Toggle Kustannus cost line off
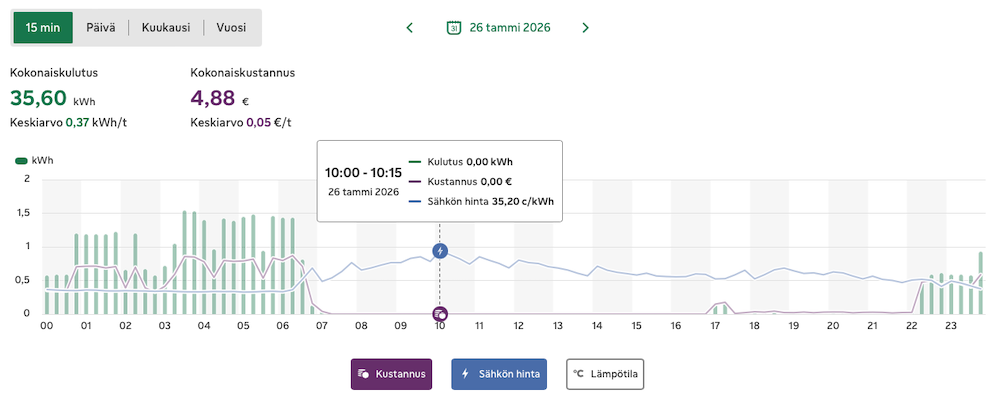 pyautogui.click(x=392, y=374)
